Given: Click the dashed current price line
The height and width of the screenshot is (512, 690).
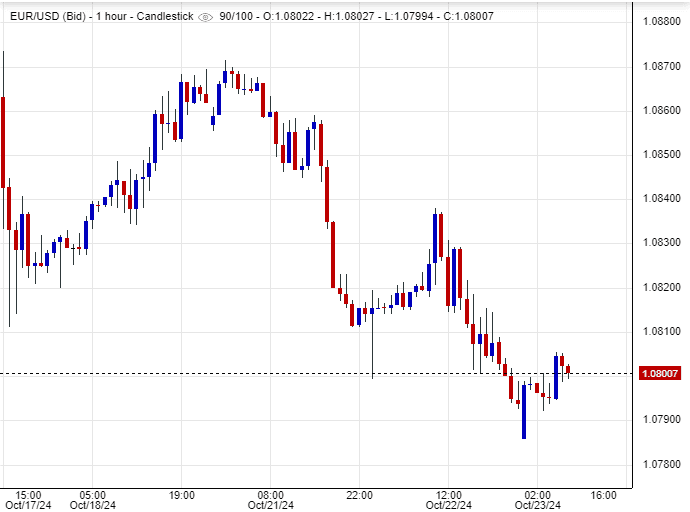Looking at the screenshot, I should pyautogui.click(x=300, y=374).
